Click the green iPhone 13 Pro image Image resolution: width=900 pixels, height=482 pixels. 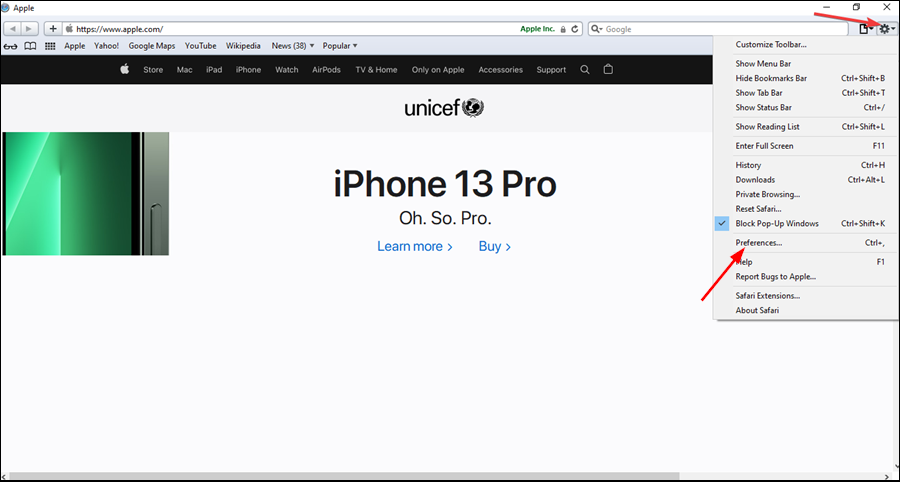point(86,193)
